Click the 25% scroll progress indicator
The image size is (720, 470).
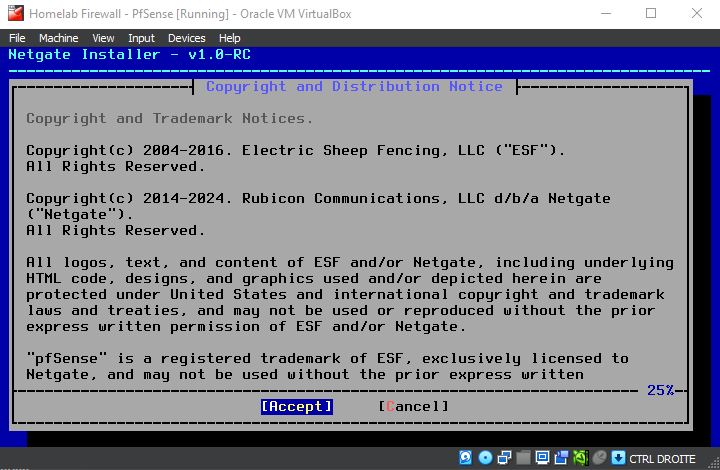[660, 391]
